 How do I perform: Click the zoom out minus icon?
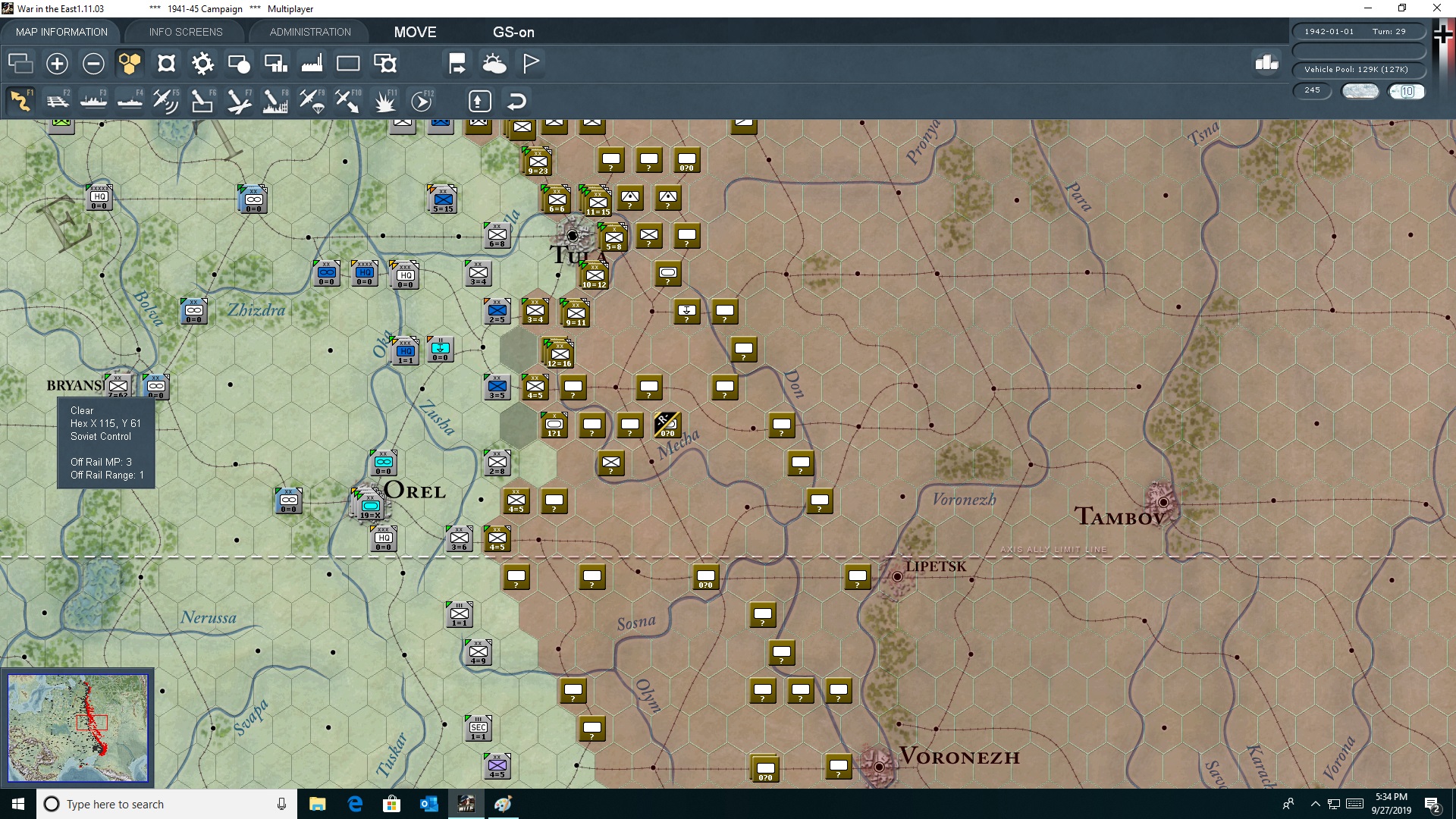tap(93, 64)
